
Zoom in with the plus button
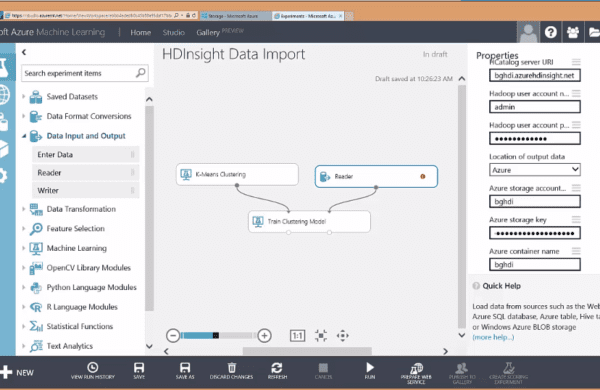(x=264, y=336)
